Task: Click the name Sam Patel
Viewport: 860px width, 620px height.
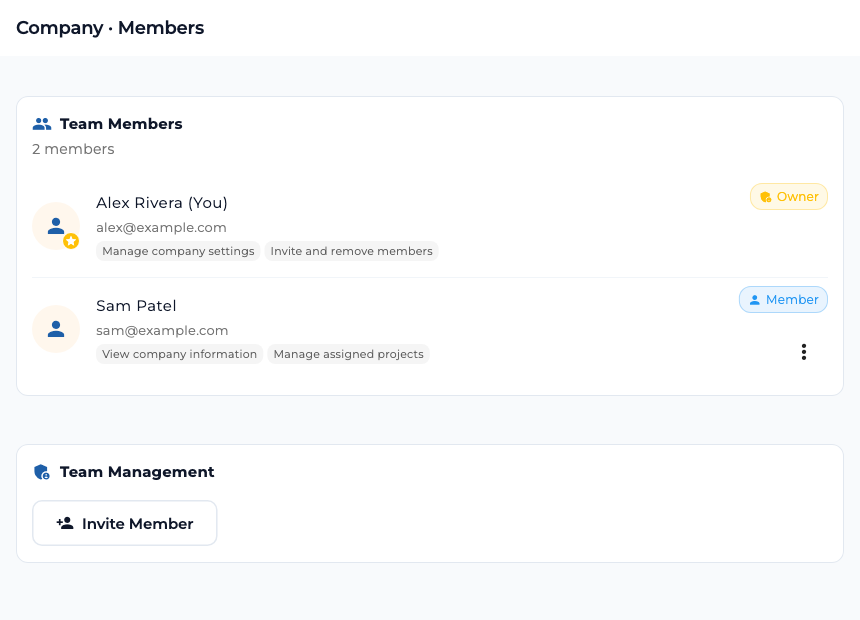Action: coord(136,306)
